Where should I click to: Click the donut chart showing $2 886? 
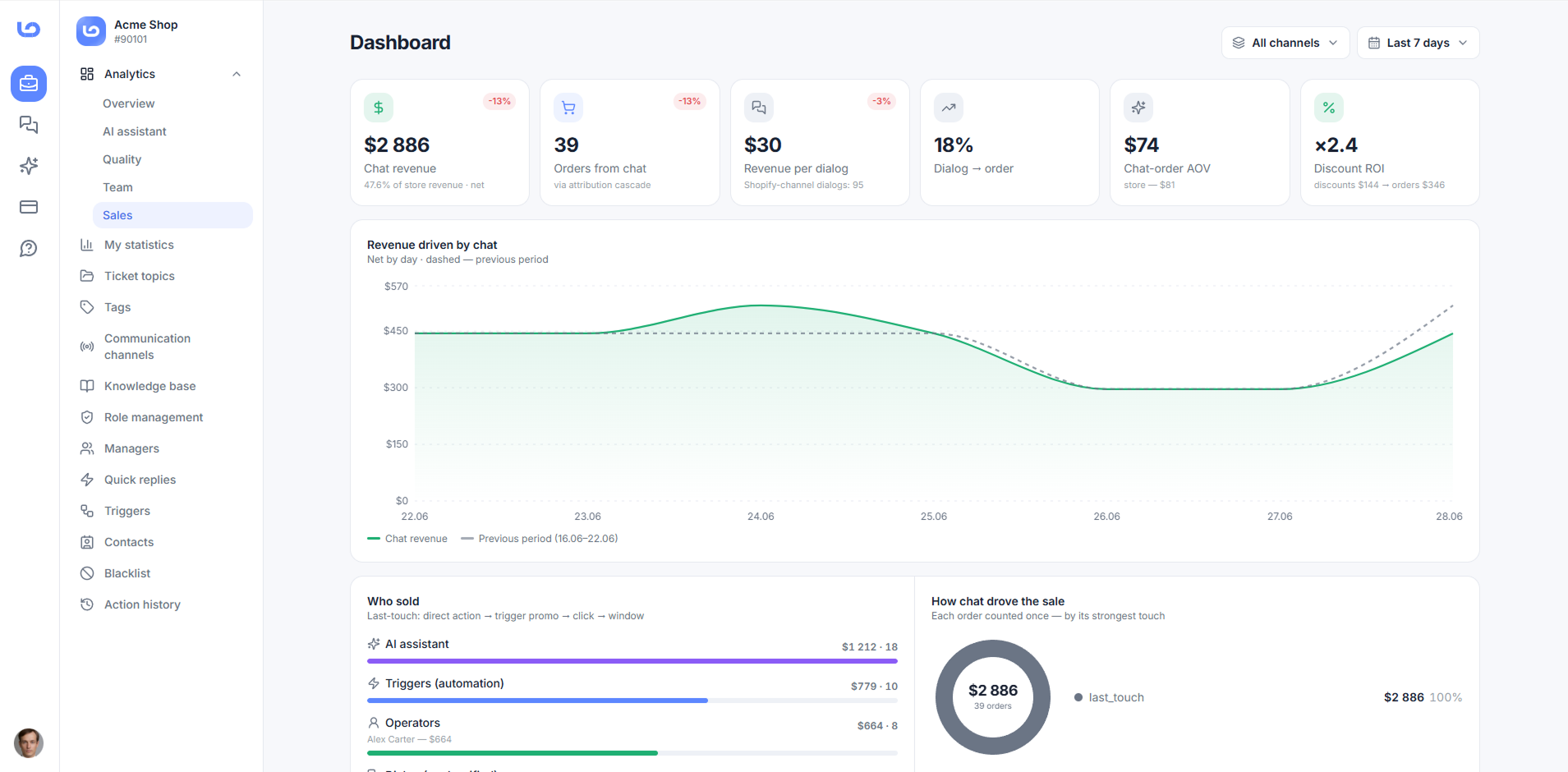pyautogui.click(x=993, y=697)
